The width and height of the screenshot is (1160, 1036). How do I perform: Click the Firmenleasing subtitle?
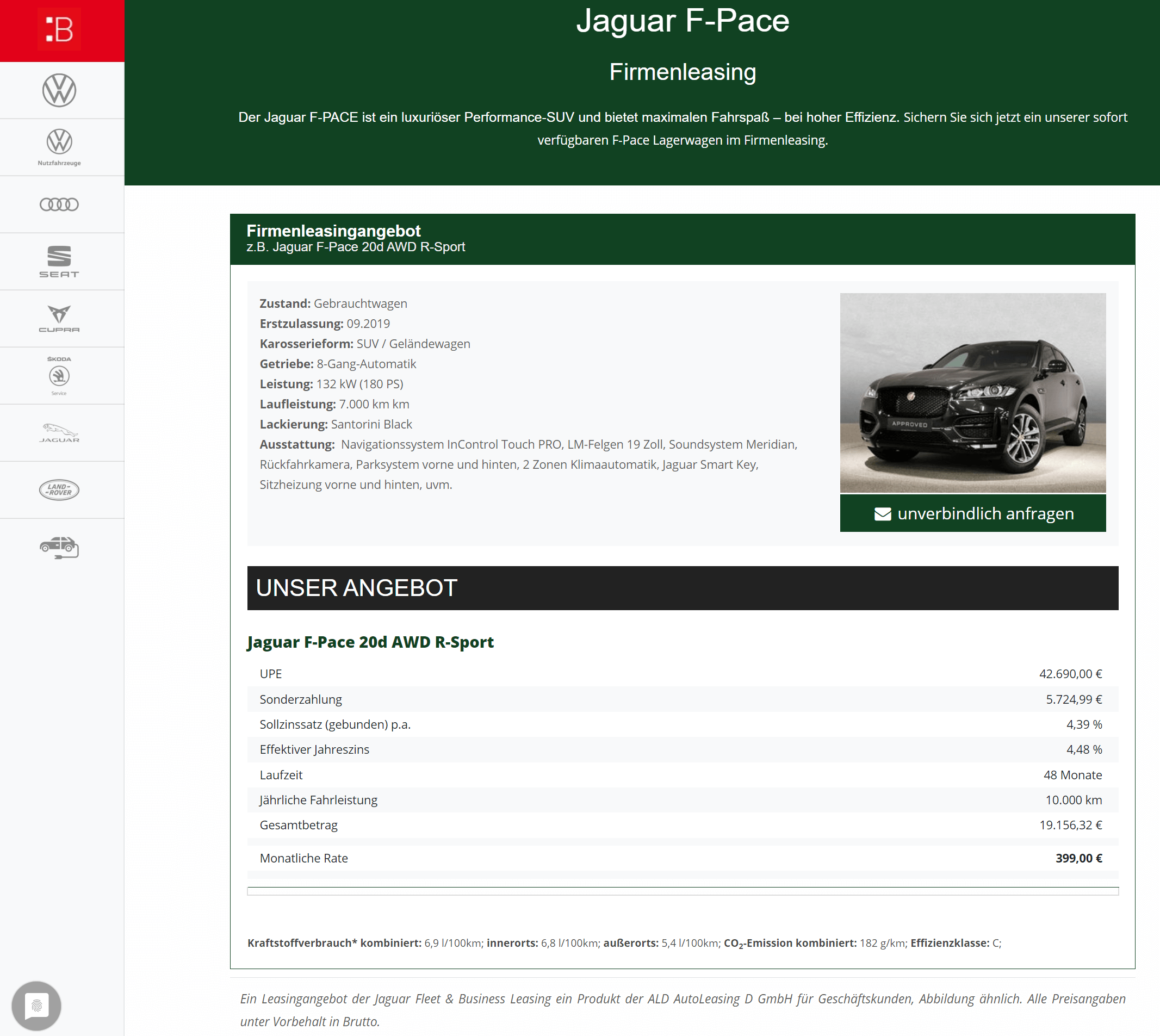(x=683, y=72)
